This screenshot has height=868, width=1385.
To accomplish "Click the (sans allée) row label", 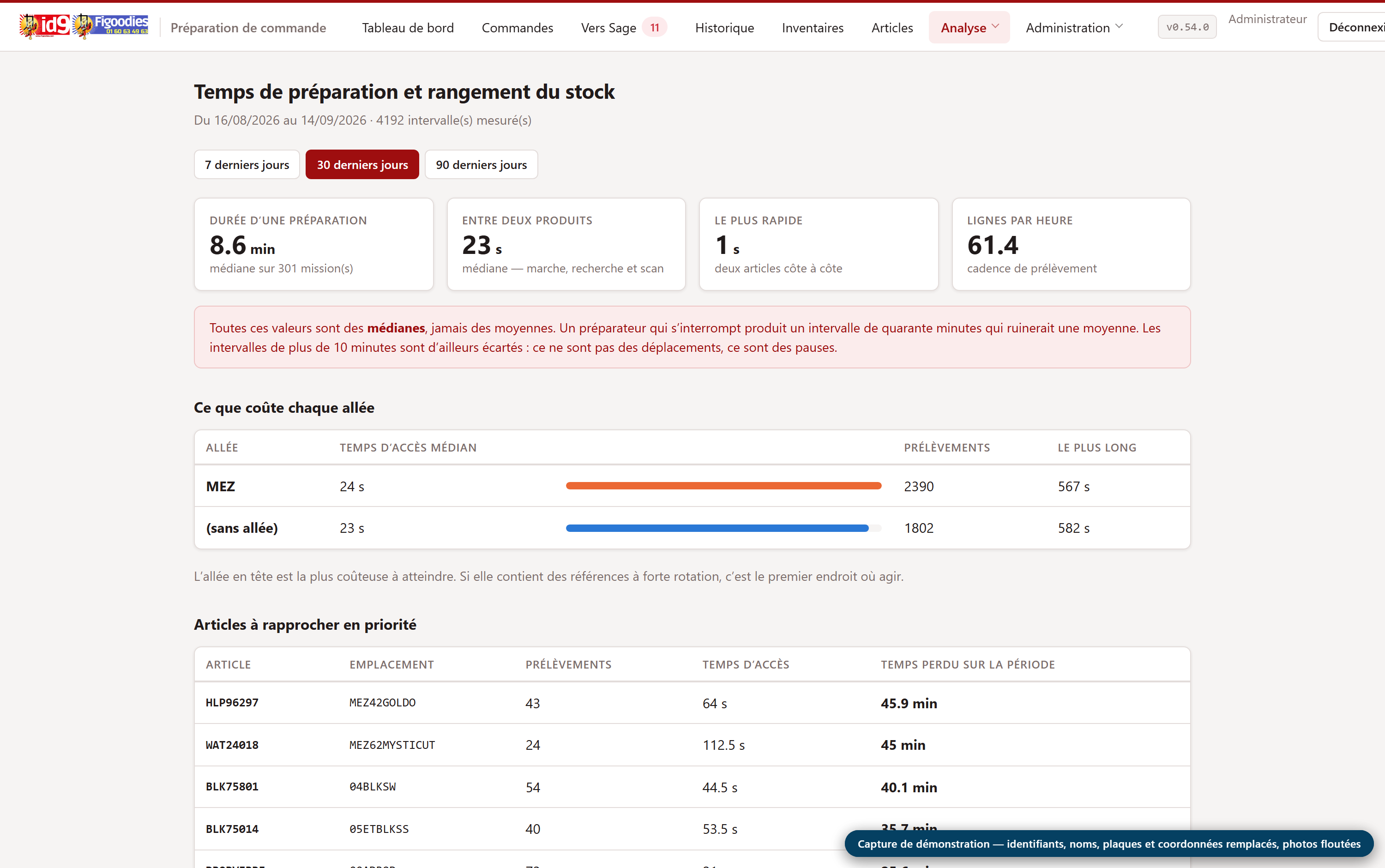I will click(x=241, y=528).
